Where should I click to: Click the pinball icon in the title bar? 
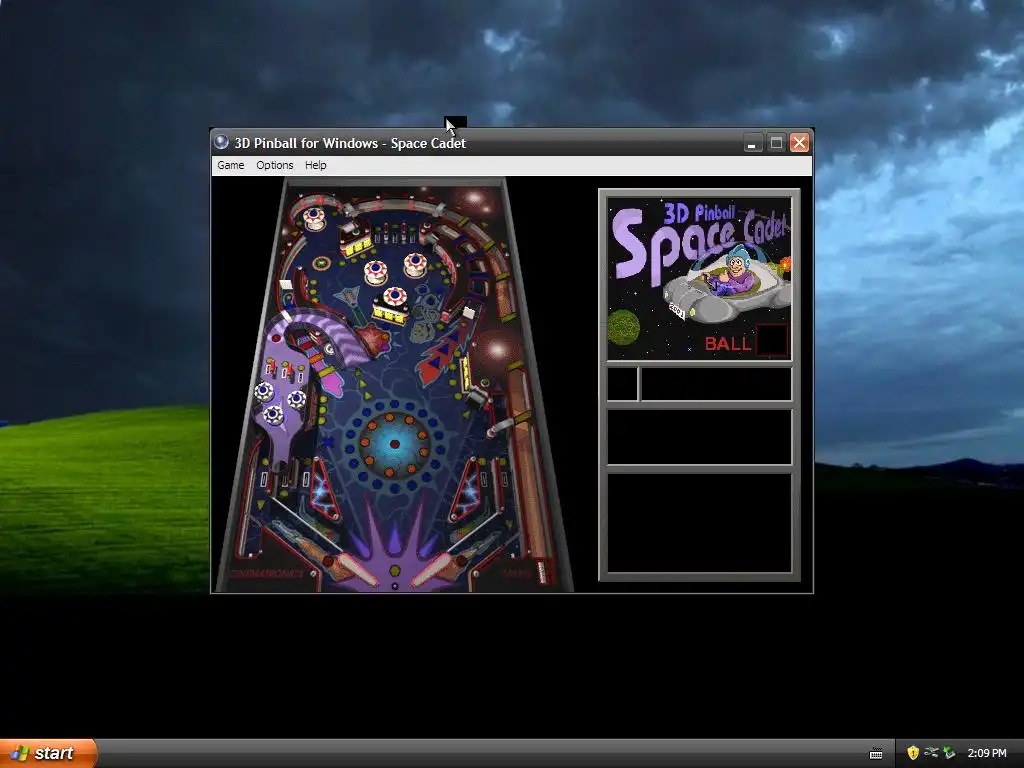coord(221,142)
